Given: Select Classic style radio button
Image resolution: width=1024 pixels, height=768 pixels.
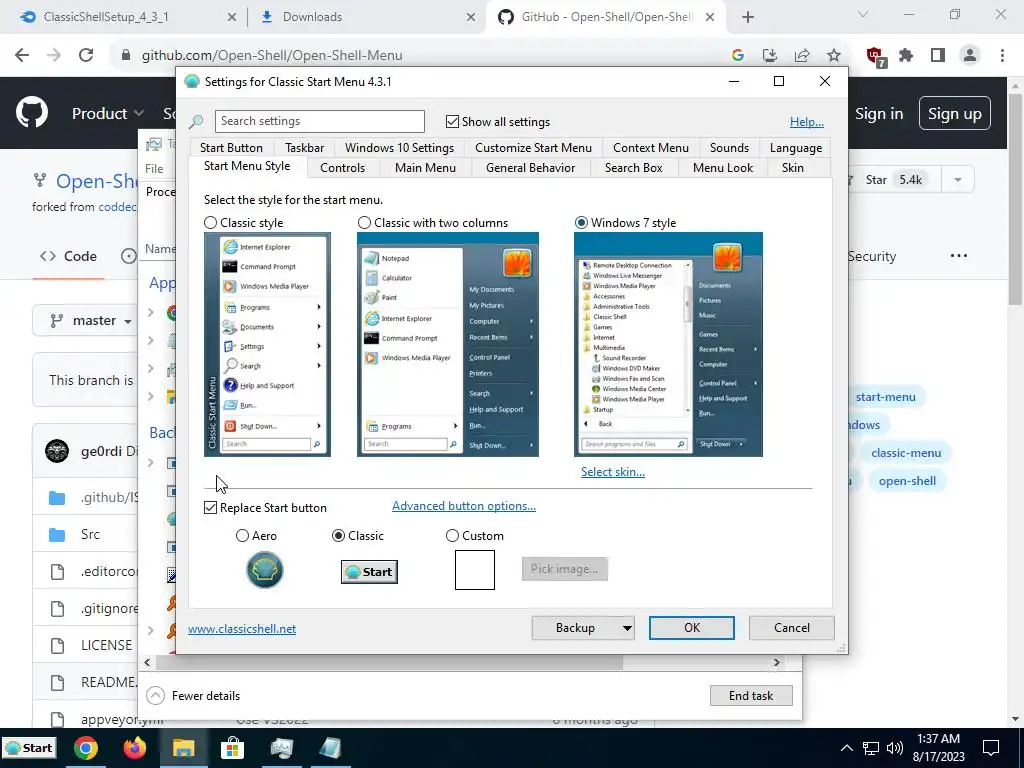Looking at the screenshot, I should point(210,223).
